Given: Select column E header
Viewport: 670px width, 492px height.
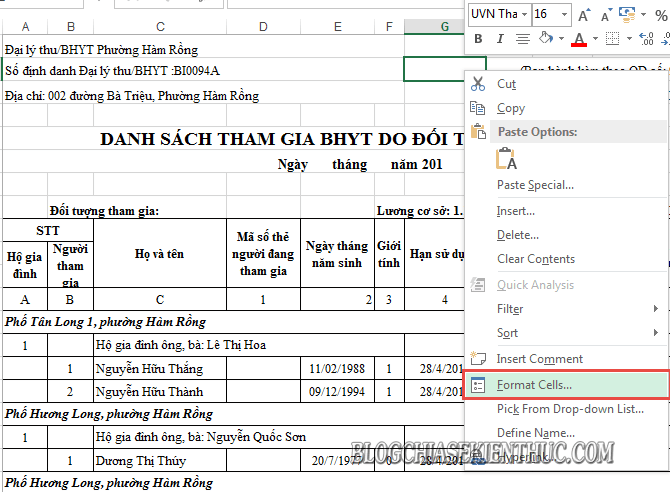Looking at the screenshot, I should pos(338,27).
